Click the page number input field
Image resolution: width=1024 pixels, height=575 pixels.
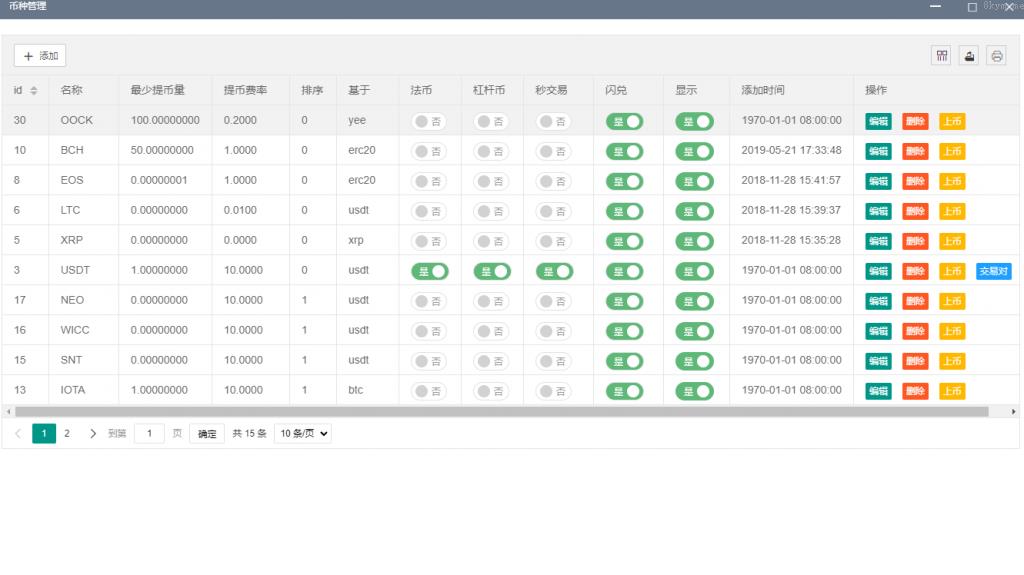[149, 433]
